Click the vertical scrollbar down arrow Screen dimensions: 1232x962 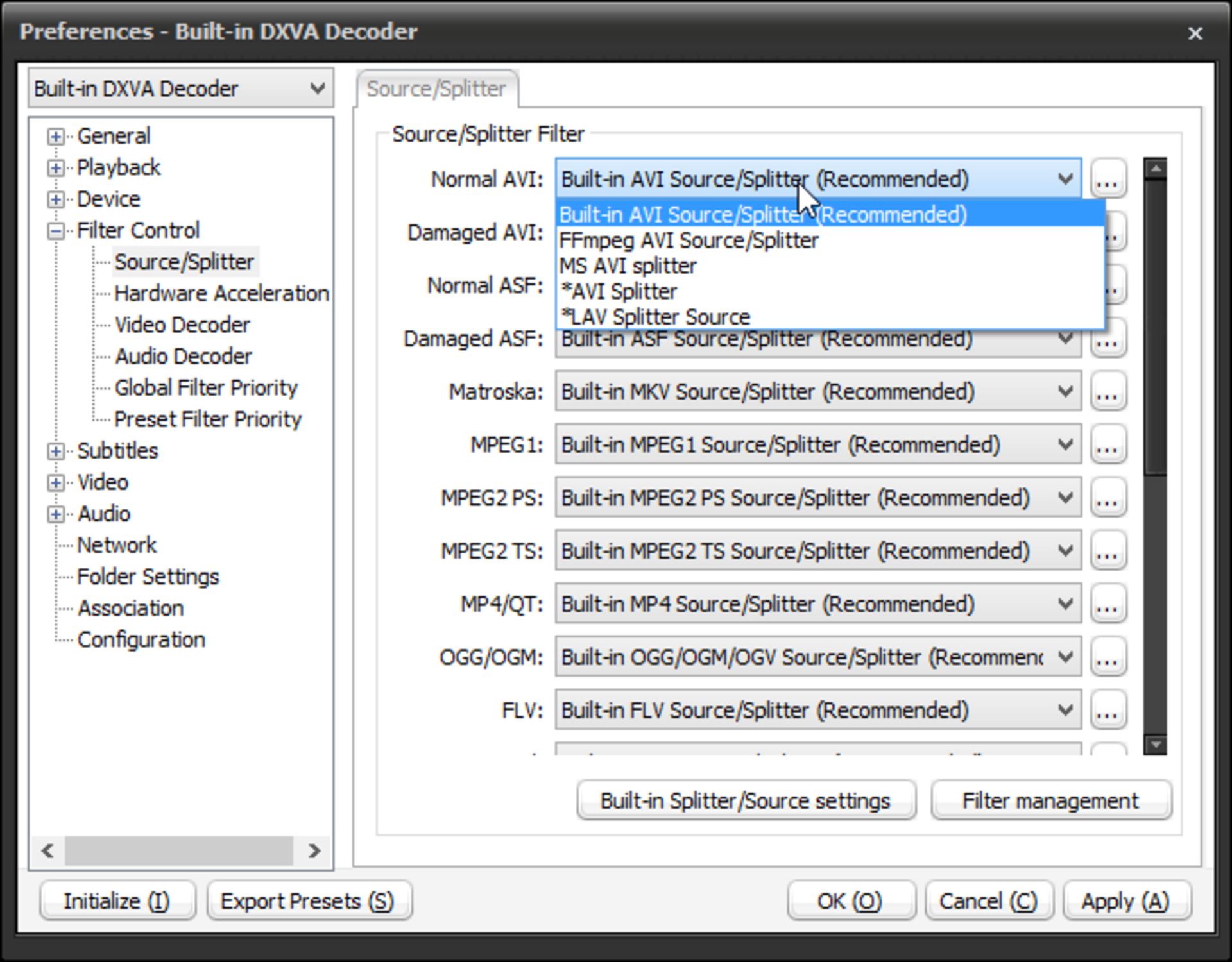point(1155,745)
